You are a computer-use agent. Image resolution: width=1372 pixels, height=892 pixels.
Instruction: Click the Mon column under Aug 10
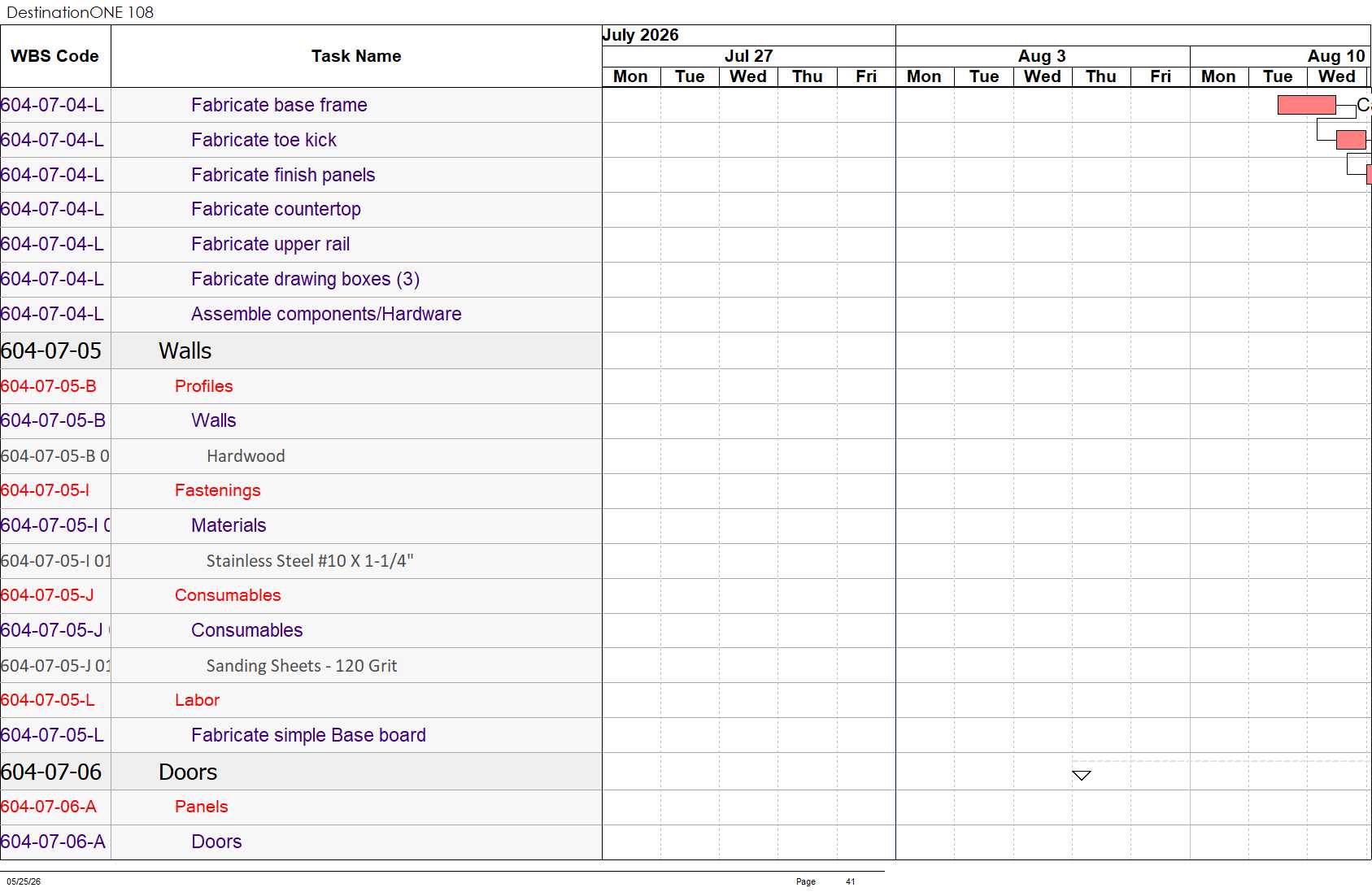pyautogui.click(x=1218, y=76)
